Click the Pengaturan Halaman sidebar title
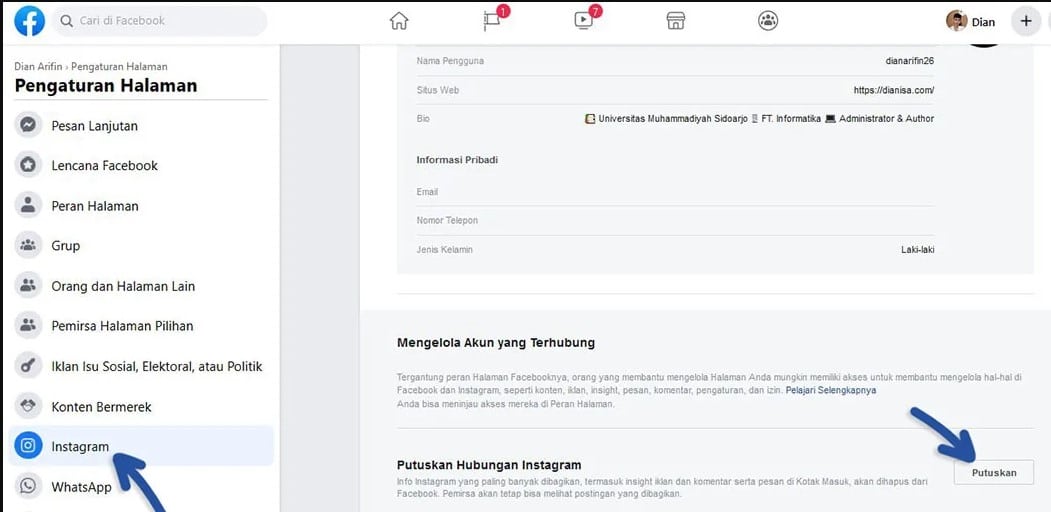 click(x=106, y=86)
